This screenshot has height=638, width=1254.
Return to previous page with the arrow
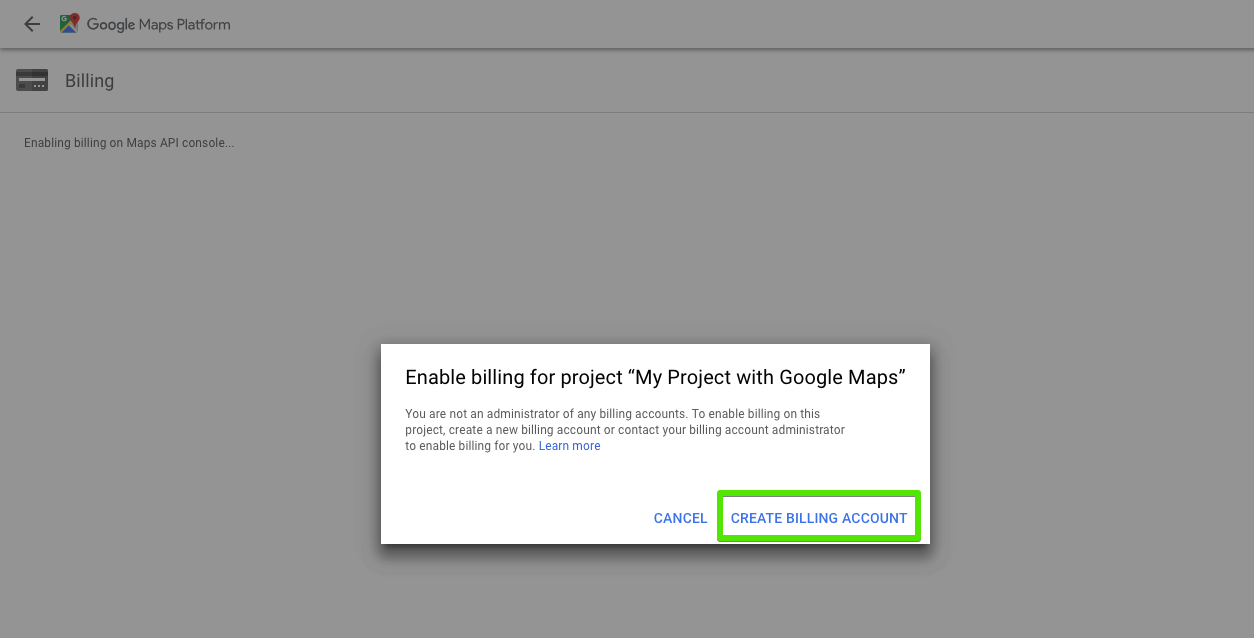point(31,23)
